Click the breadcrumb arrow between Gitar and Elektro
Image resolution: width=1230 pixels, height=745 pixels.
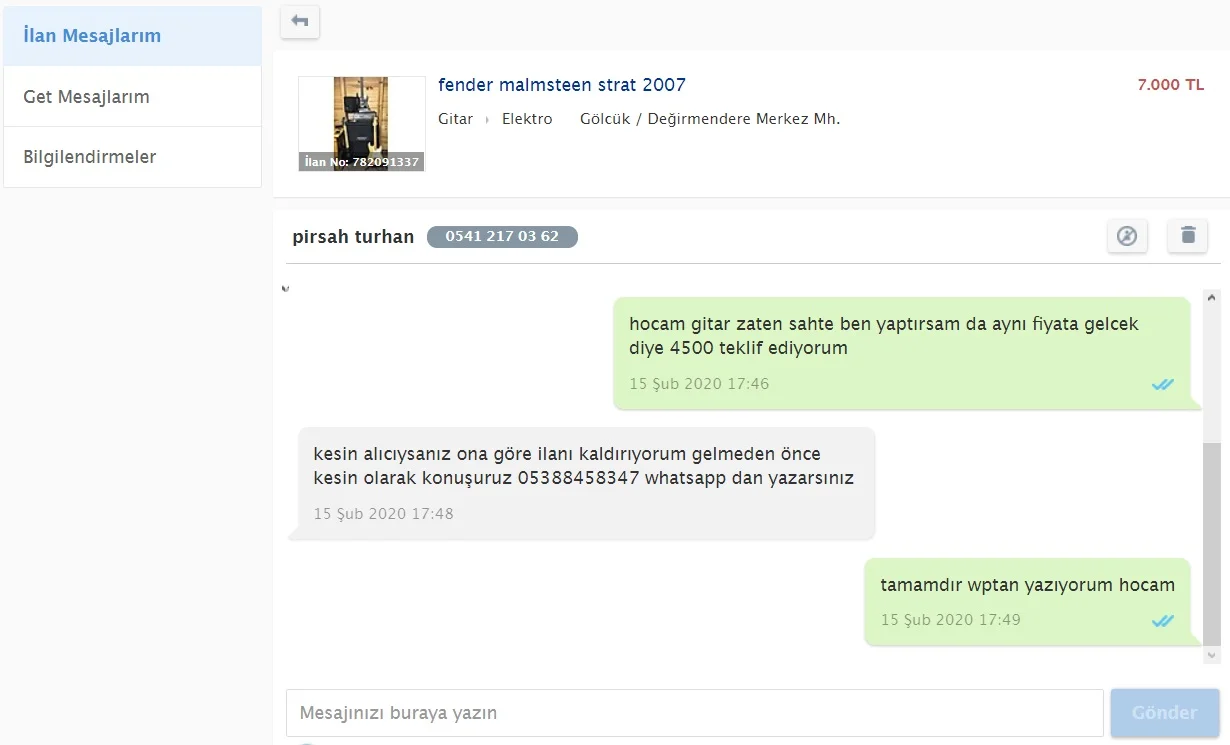(488, 120)
